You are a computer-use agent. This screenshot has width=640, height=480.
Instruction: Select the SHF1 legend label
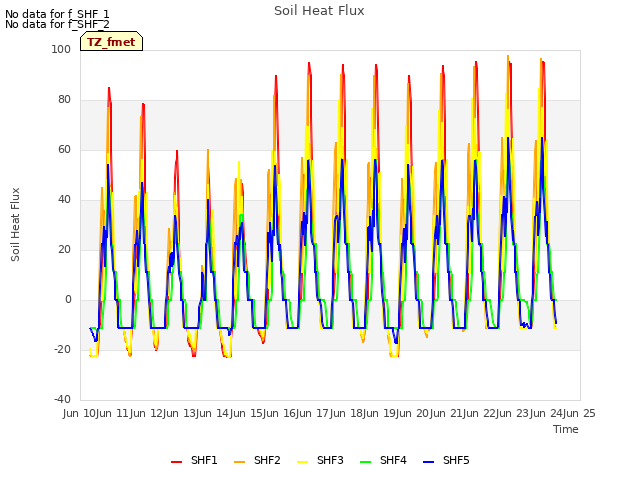pos(204,460)
